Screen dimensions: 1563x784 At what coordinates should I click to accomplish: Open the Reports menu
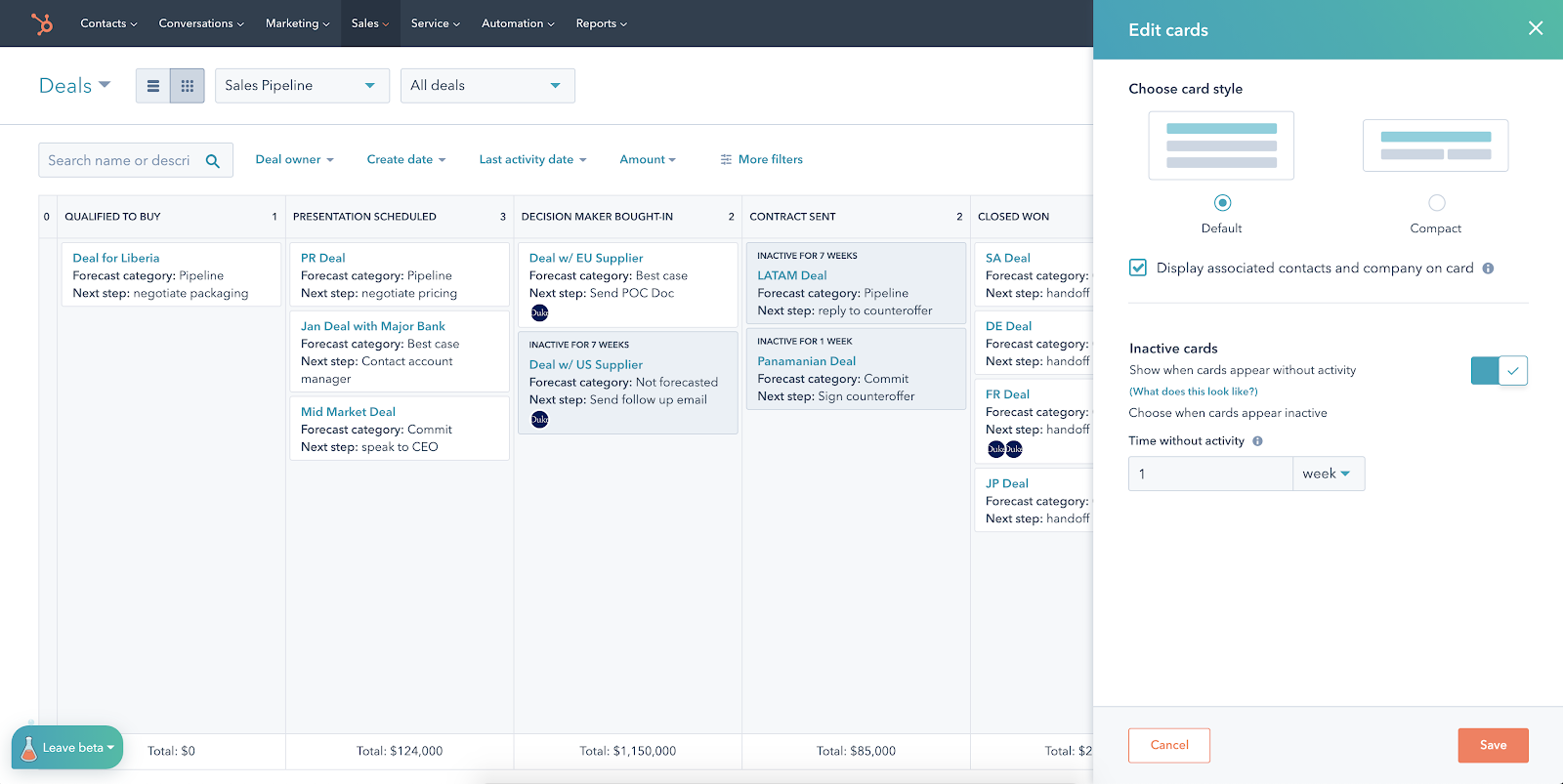click(602, 23)
